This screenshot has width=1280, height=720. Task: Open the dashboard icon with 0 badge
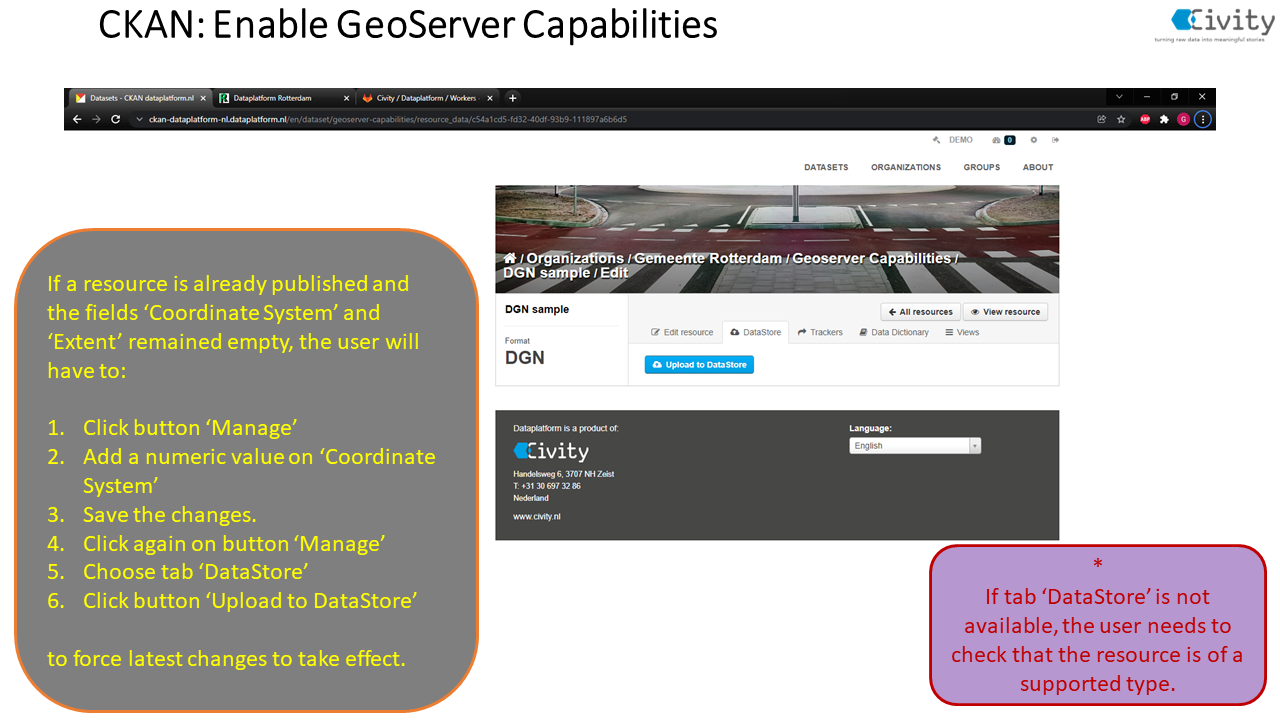1003,140
